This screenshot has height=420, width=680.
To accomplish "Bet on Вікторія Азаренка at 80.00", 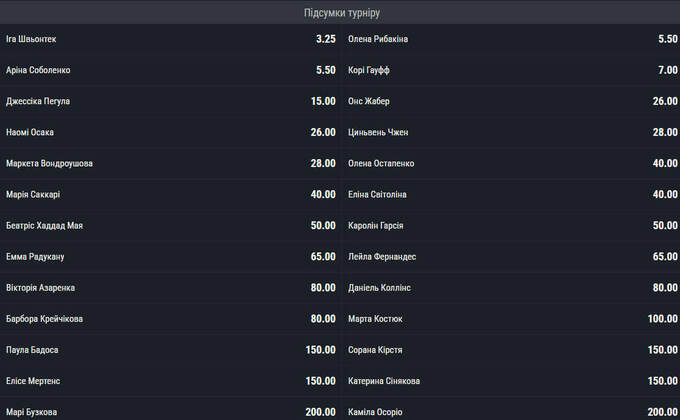I will click(170, 288).
